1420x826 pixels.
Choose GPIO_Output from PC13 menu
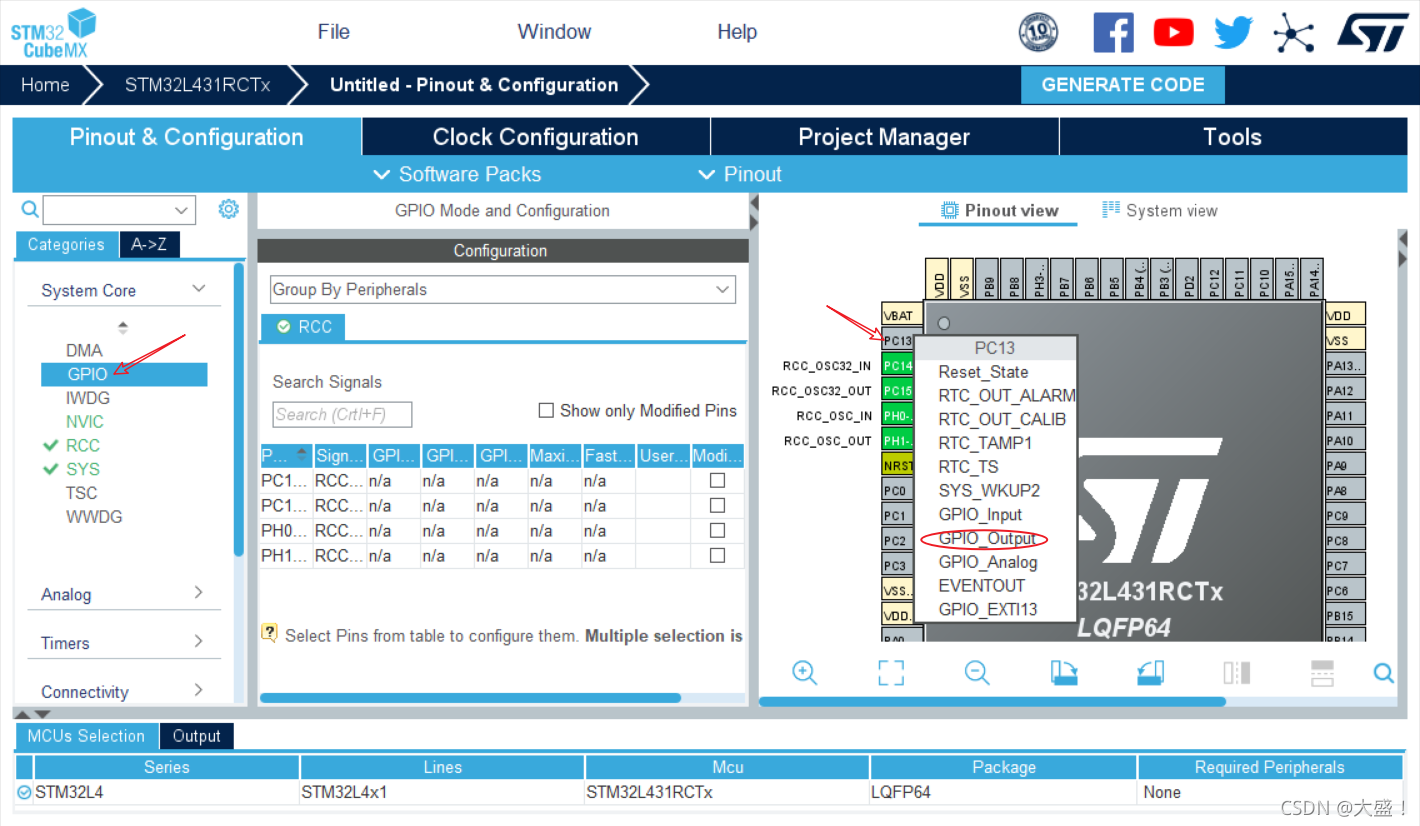coord(986,538)
